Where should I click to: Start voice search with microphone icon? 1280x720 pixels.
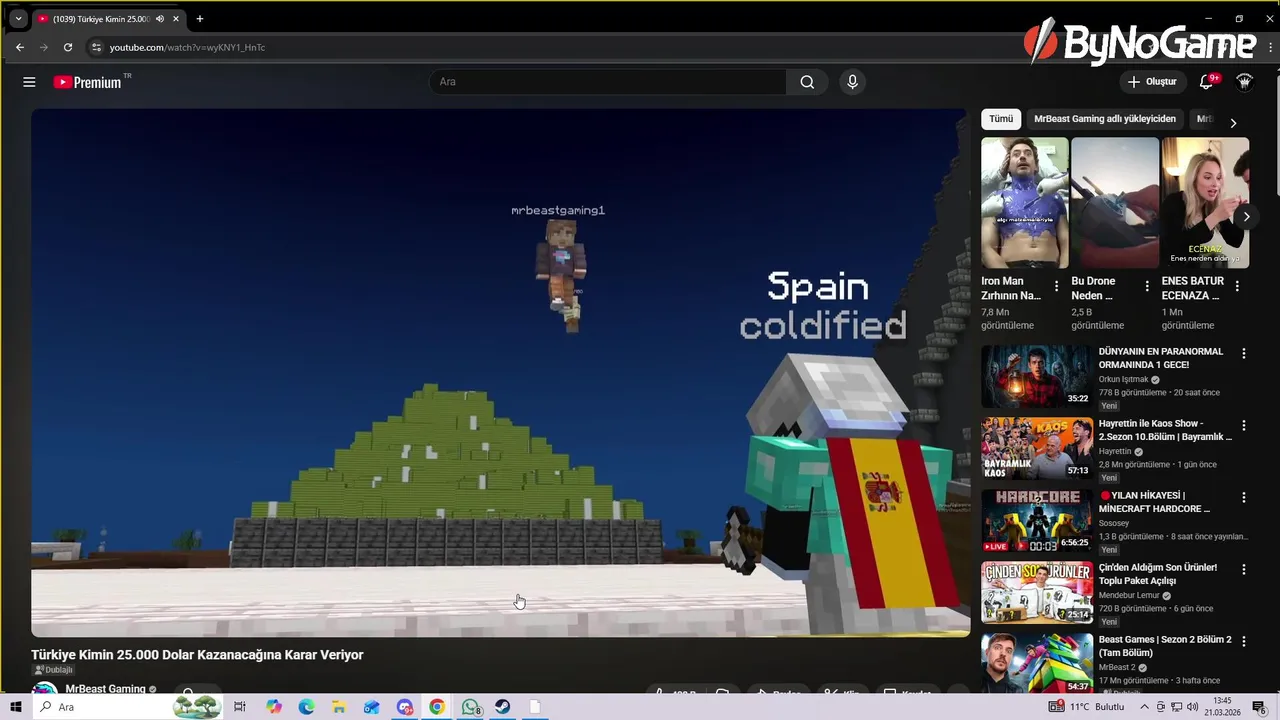(x=852, y=82)
